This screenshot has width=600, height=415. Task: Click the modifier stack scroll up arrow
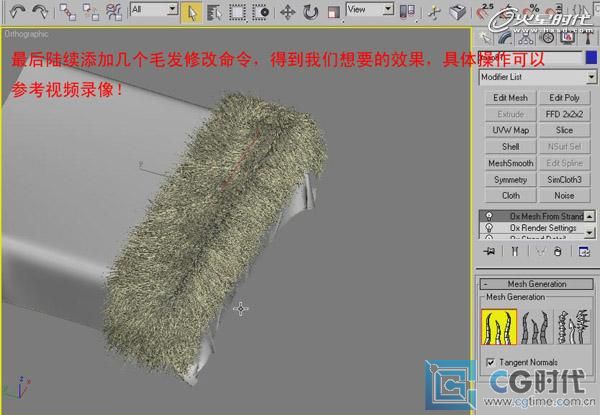coord(590,216)
